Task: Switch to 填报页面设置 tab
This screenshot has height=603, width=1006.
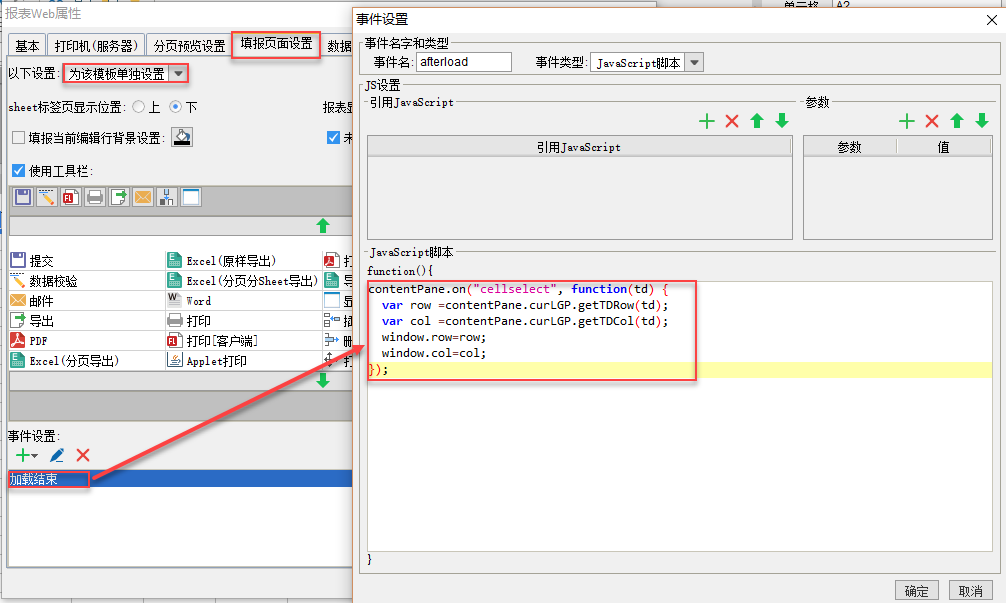Action: pos(276,44)
